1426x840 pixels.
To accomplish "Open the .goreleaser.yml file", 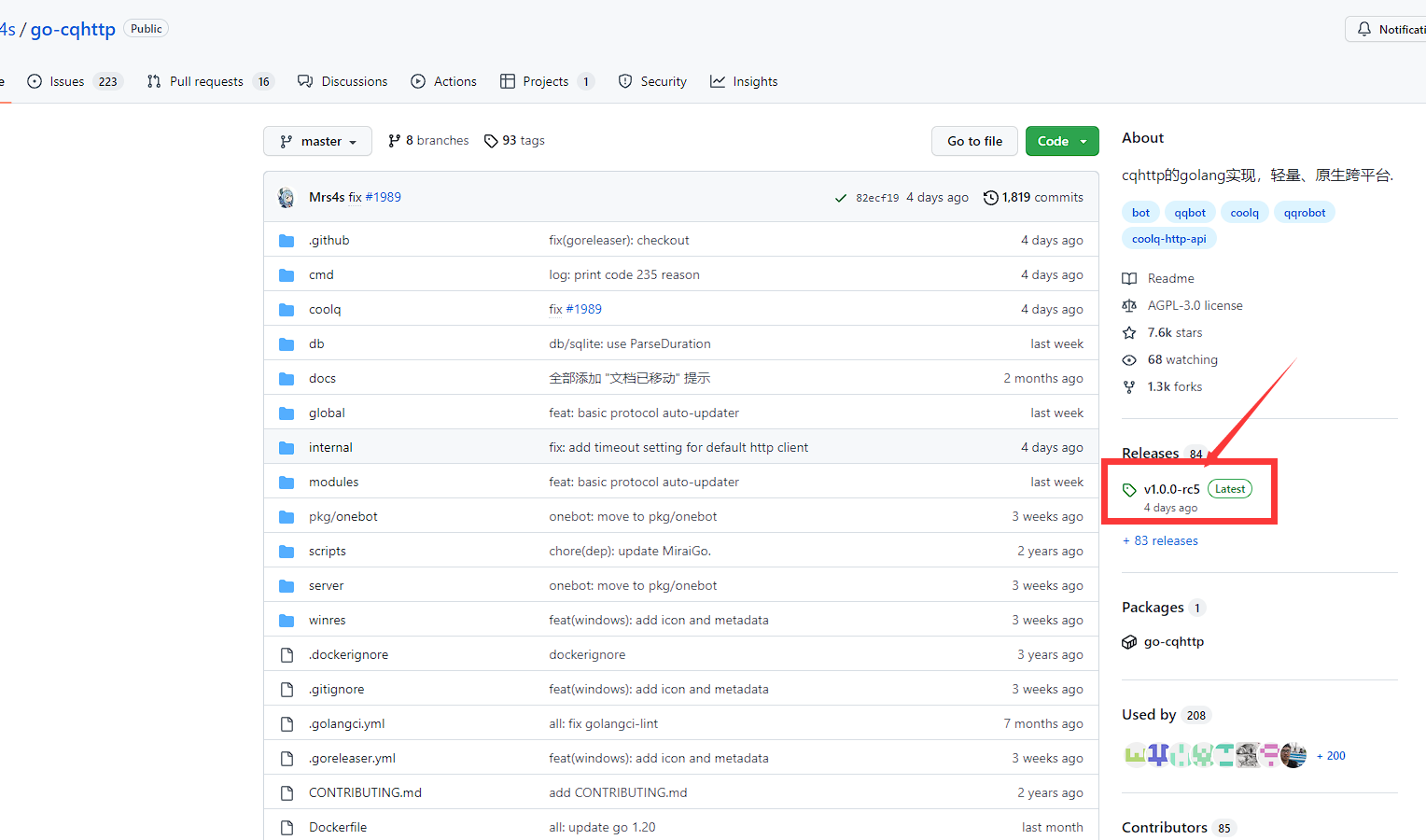I will tap(352, 758).
